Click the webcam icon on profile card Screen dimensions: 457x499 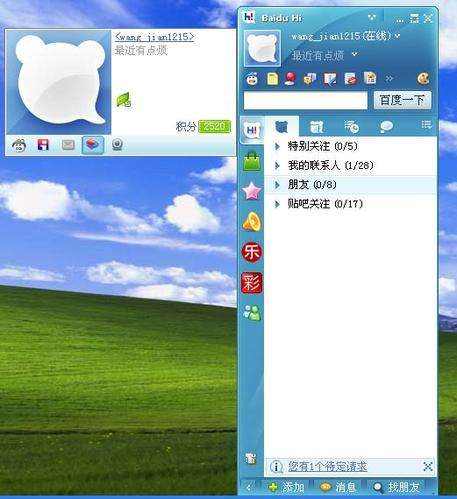pyautogui.click(x=117, y=145)
